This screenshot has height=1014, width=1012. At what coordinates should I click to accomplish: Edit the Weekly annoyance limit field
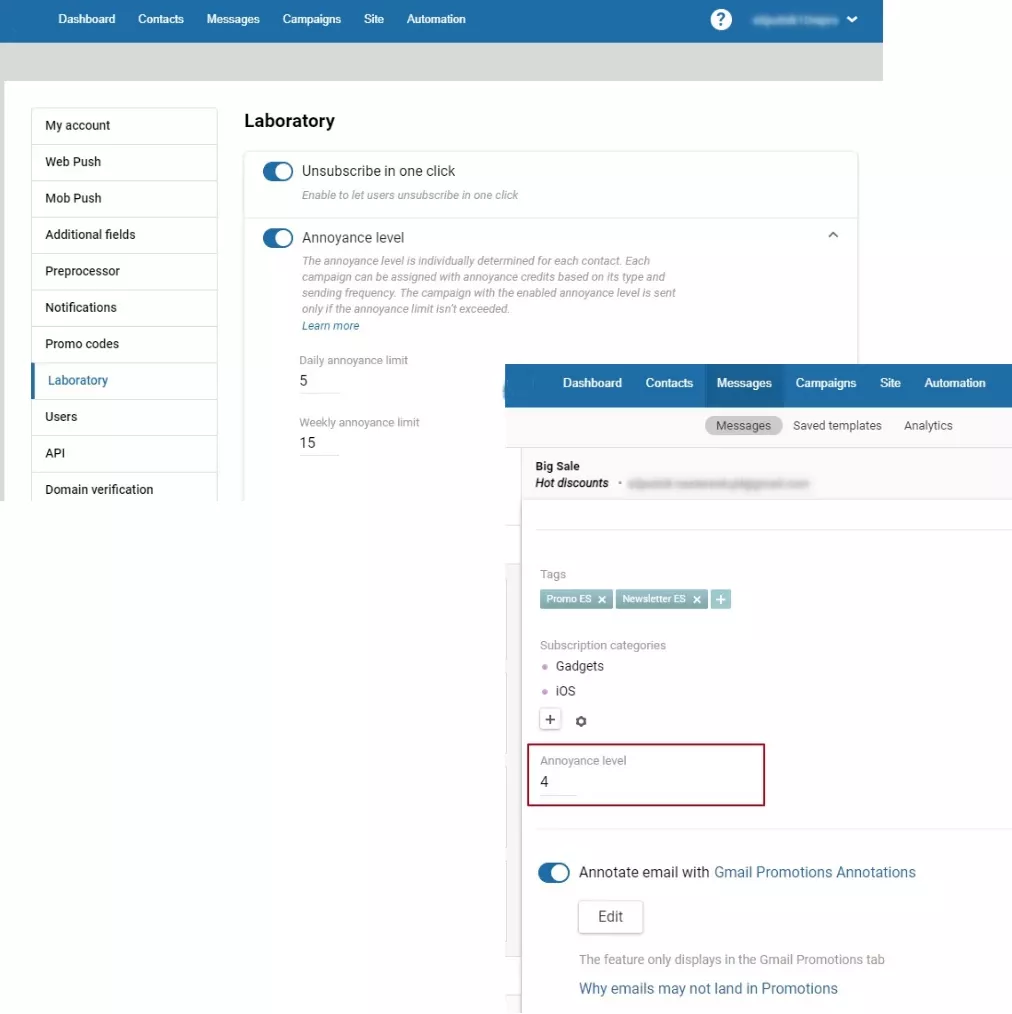pos(319,443)
